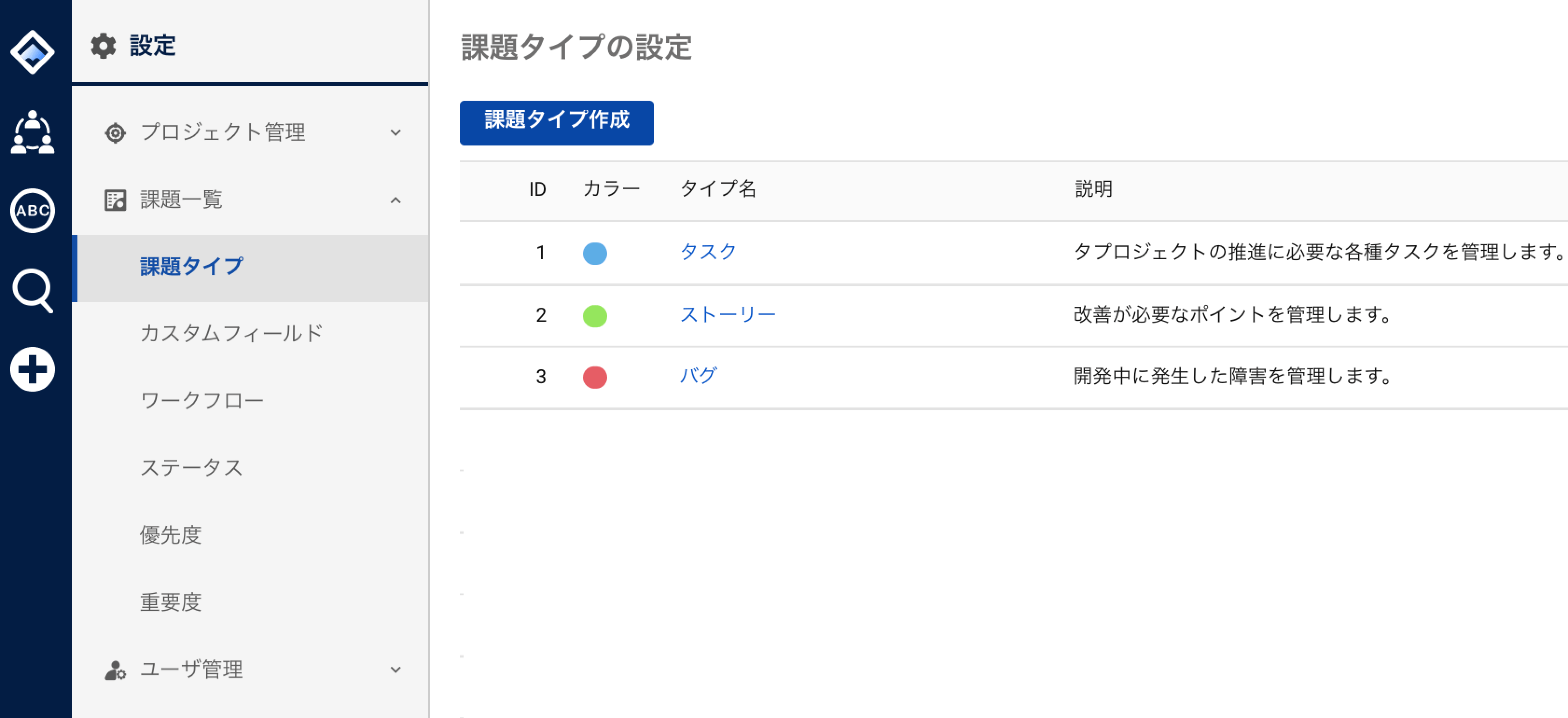Viewport: 1568px width, 718px height.
Task: Click the settings gear icon
Action: (x=104, y=46)
